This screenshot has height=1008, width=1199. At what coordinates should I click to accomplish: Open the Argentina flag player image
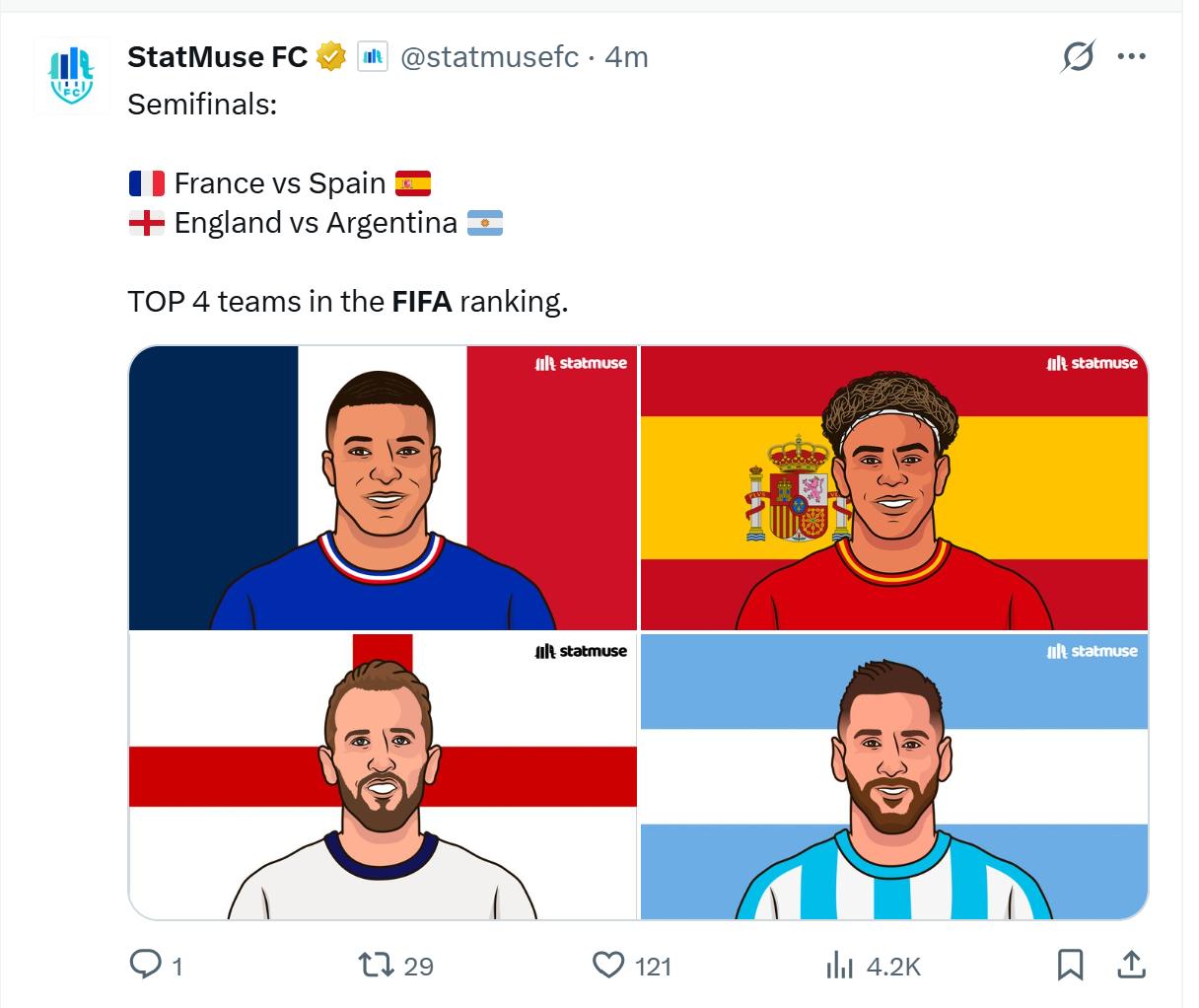click(894, 776)
